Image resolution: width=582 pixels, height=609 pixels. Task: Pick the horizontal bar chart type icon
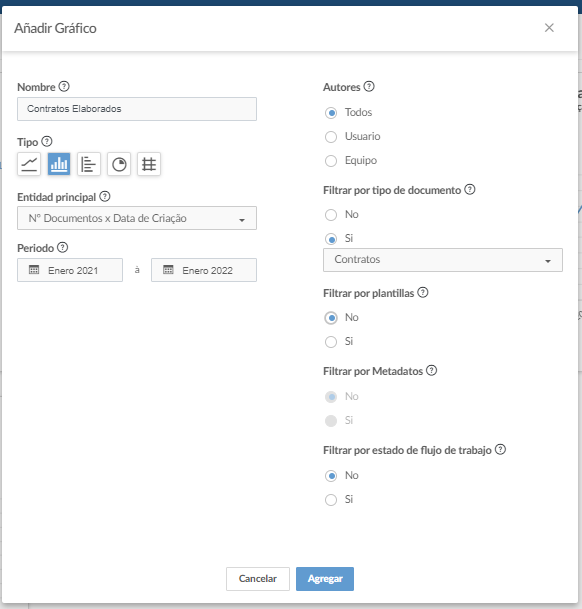click(89, 164)
